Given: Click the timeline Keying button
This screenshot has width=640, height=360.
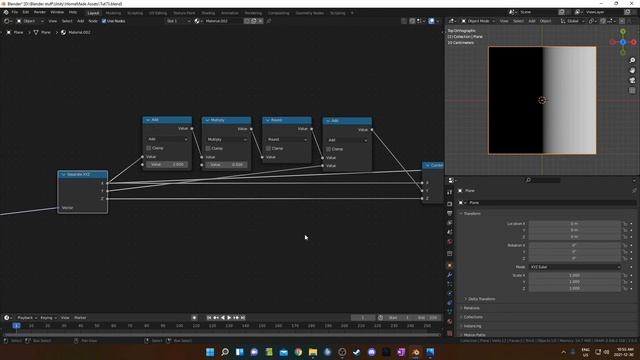Looking at the screenshot, I should 48,318.
